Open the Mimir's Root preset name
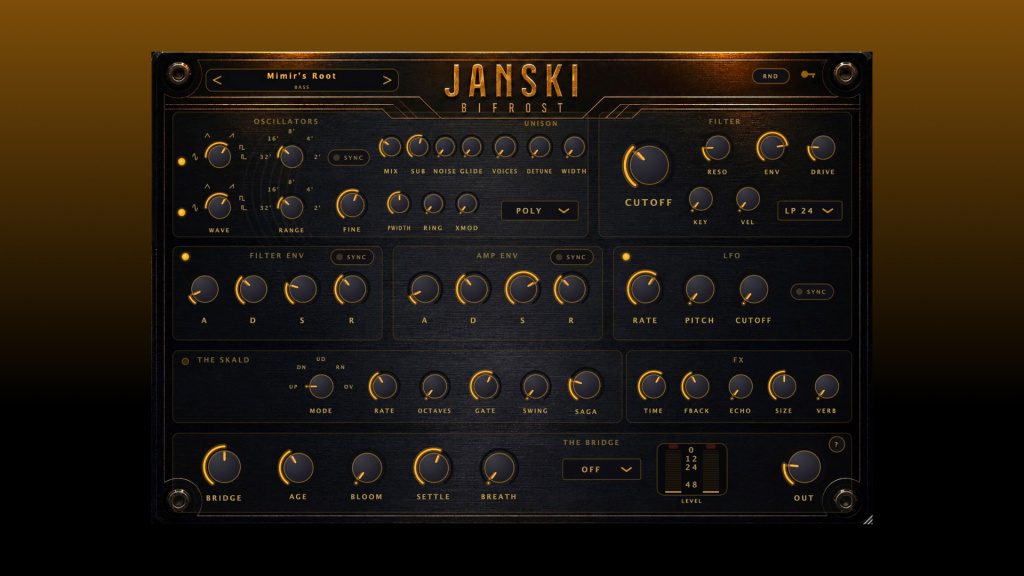This screenshot has width=1024, height=576. 302,76
